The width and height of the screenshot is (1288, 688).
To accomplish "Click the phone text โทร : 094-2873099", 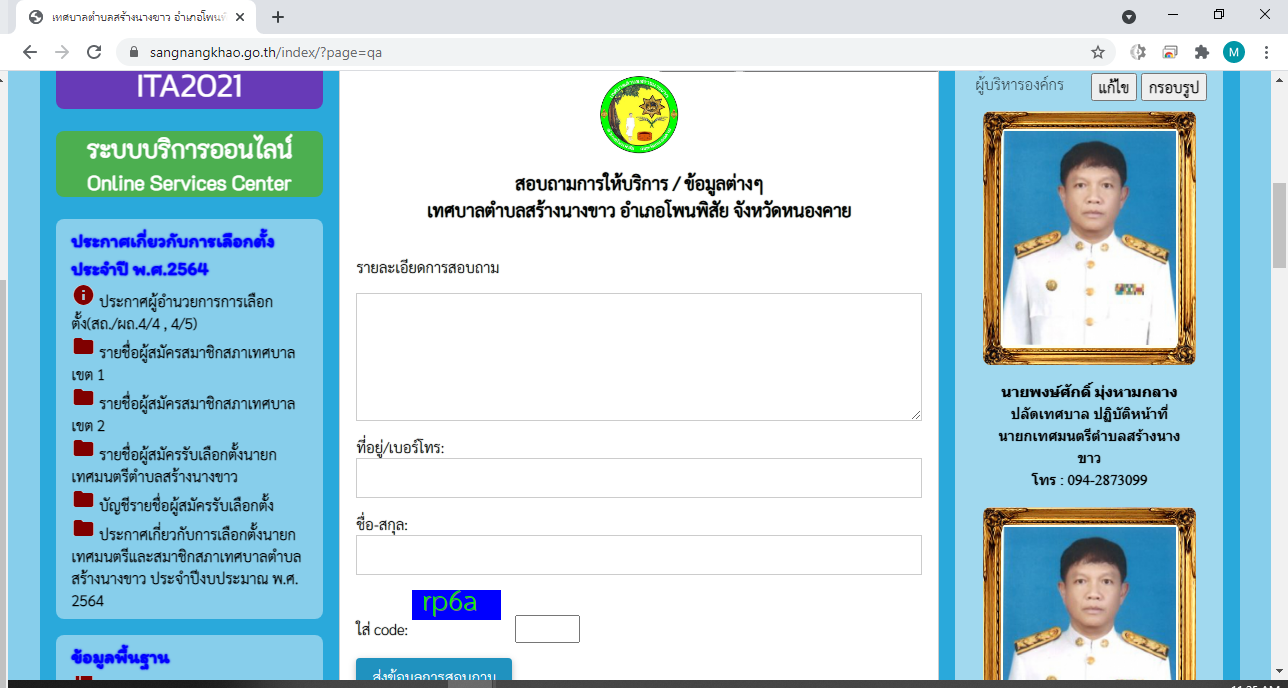I will [1089, 480].
